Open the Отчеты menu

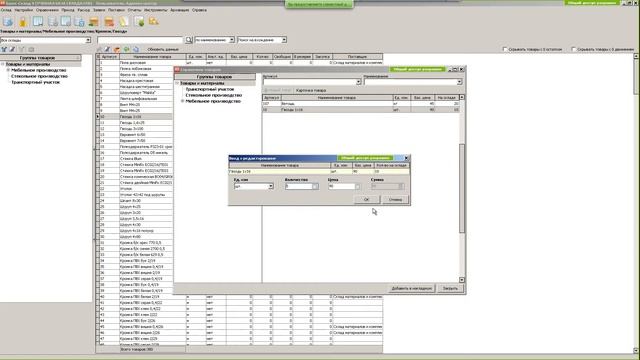(x=134, y=10)
